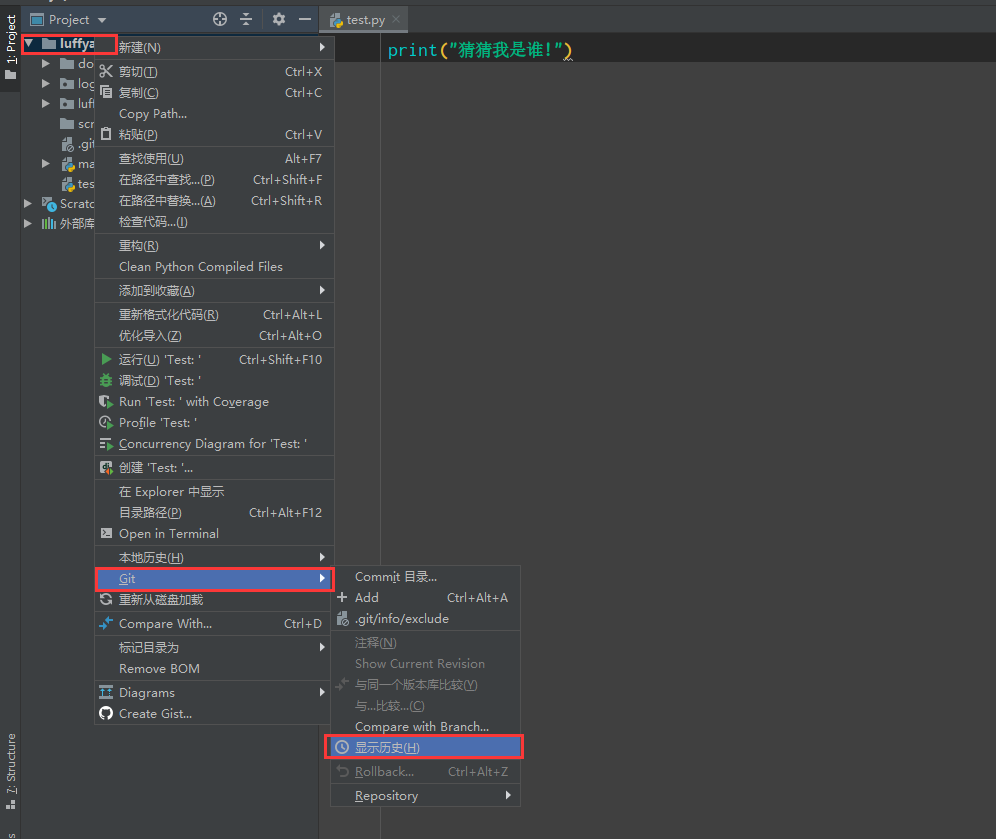Expand the 'luf' subfolder node
996x839 pixels.
pos(46,103)
